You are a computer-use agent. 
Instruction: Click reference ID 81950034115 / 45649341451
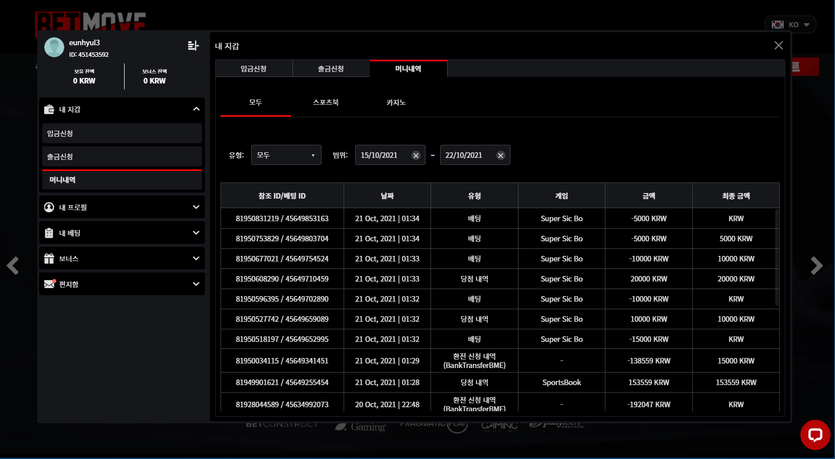pos(282,361)
